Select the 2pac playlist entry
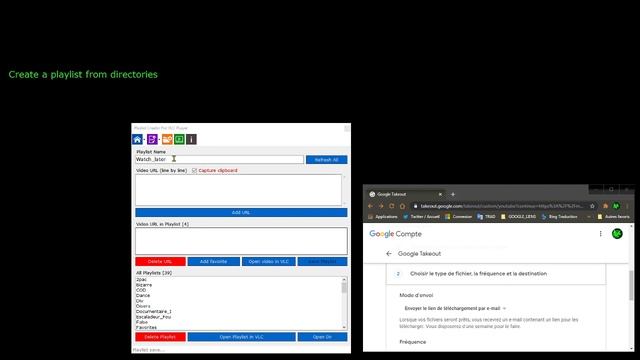The image size is (640, 360). tap(141, 280)
